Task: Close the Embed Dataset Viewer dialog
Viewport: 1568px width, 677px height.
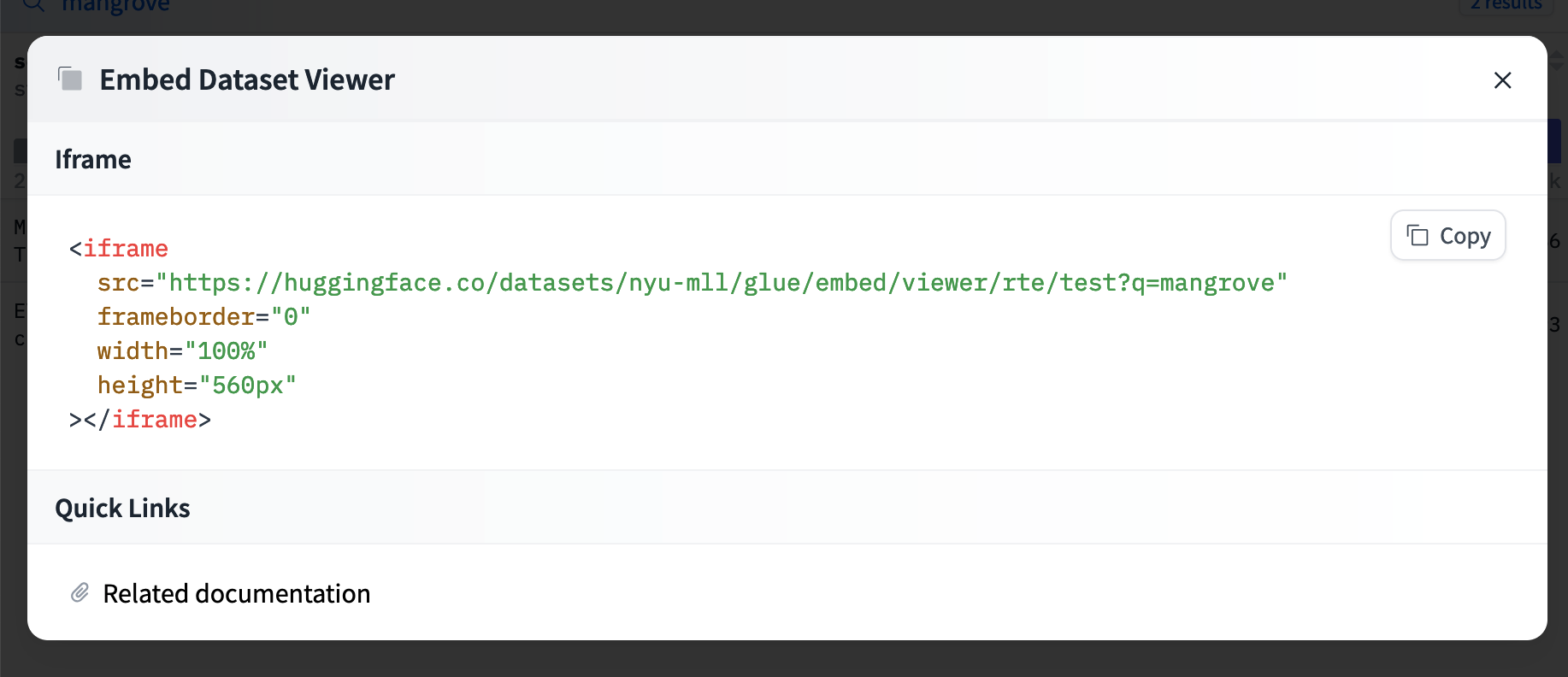Action: pos(1502,80)
